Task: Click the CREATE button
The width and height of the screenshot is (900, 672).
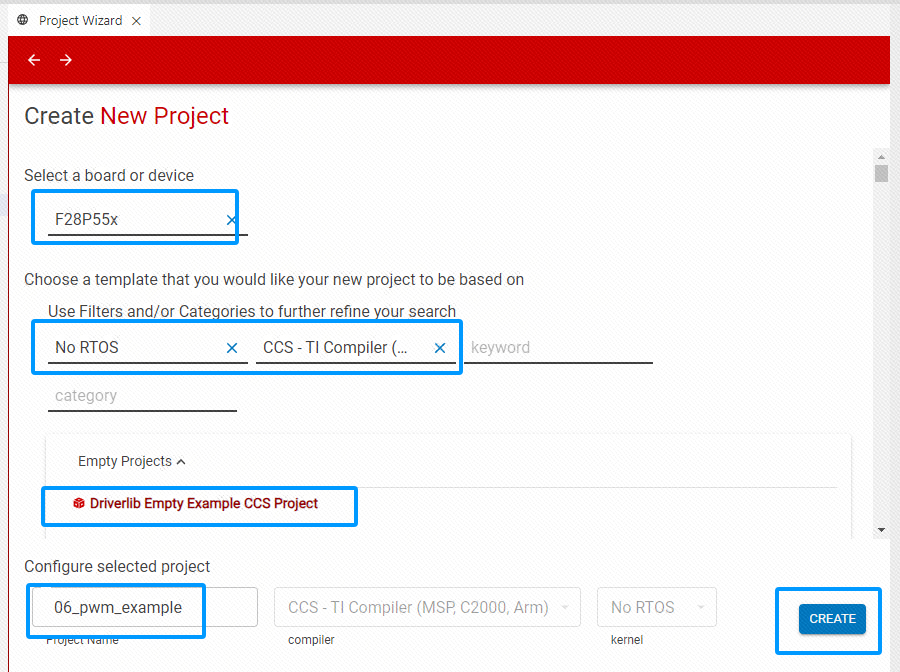Action: point(832,619)
